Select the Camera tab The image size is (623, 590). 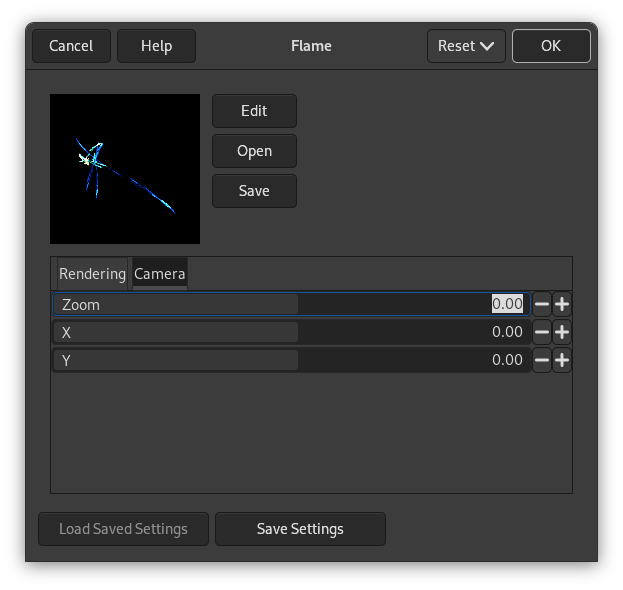tap(159, 274)
